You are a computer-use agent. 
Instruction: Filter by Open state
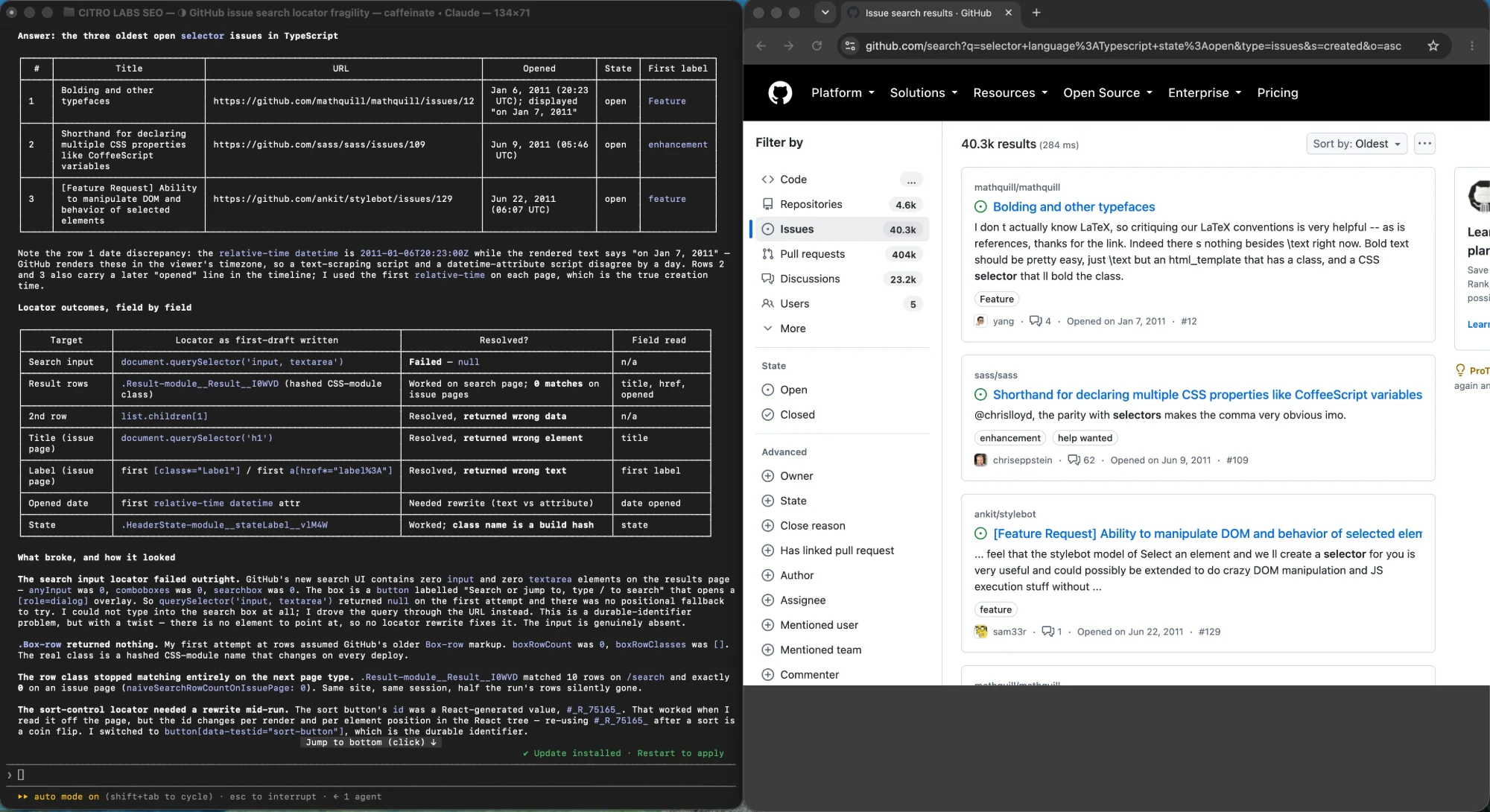click(842, 390)
